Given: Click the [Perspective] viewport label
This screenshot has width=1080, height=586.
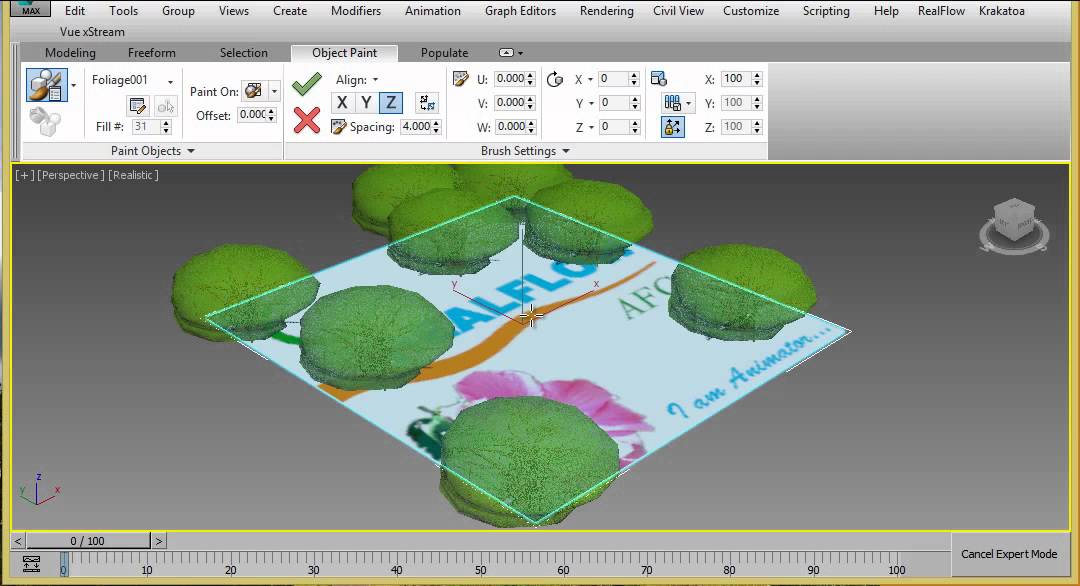Looking at the screenshot, I should pos(71,175).
